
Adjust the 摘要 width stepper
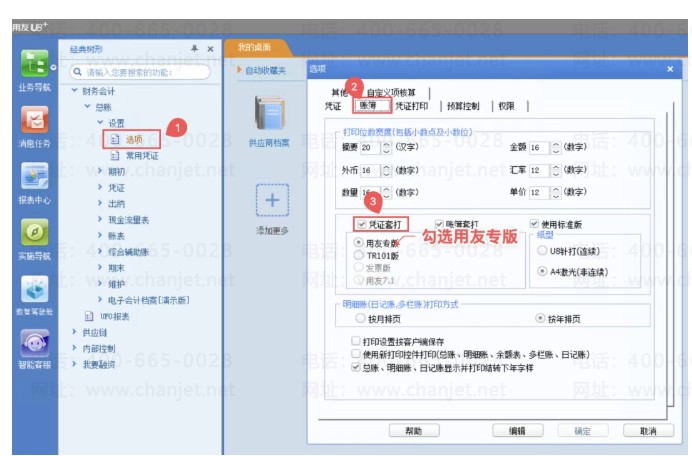(386, 147)
